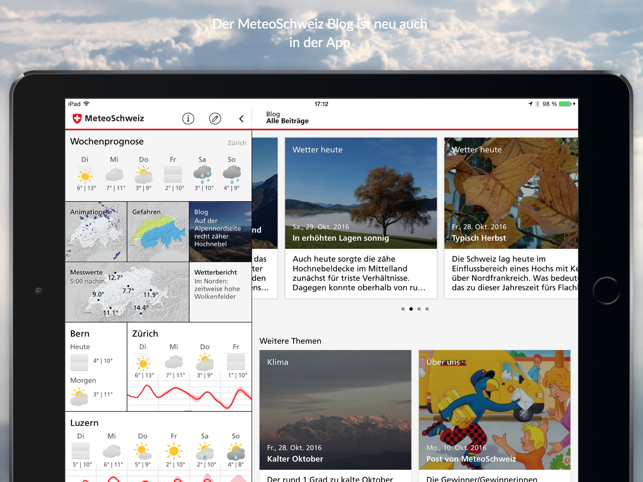Viewport: 643px width, 482px height.
Task: Open the info circle icon
Action: [x=188, y=119]
